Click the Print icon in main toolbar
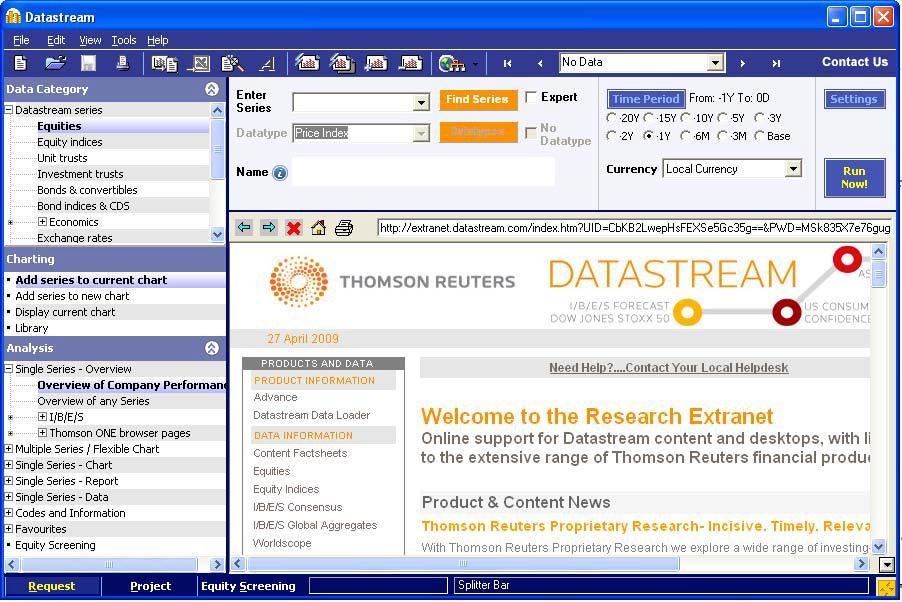Image resolution: width=902 pixels, height=602 pixels. [x=122, y=63]
